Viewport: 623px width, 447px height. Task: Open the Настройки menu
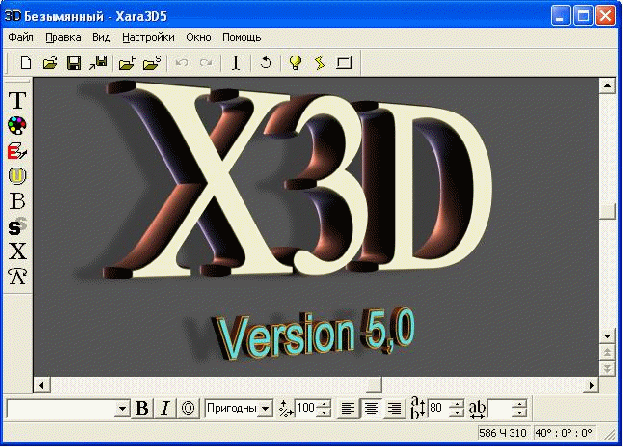[x=148, y=37]
